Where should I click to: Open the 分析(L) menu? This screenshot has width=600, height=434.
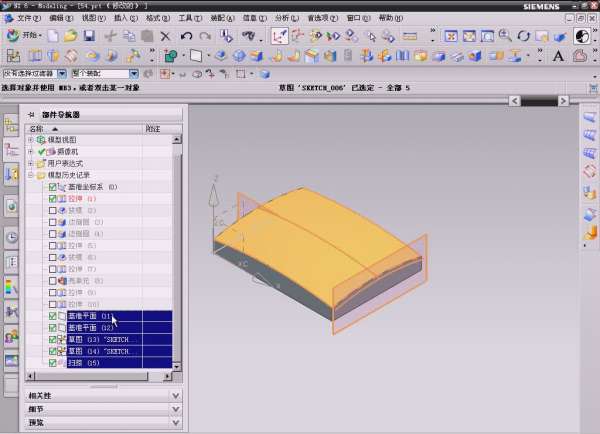286,18
